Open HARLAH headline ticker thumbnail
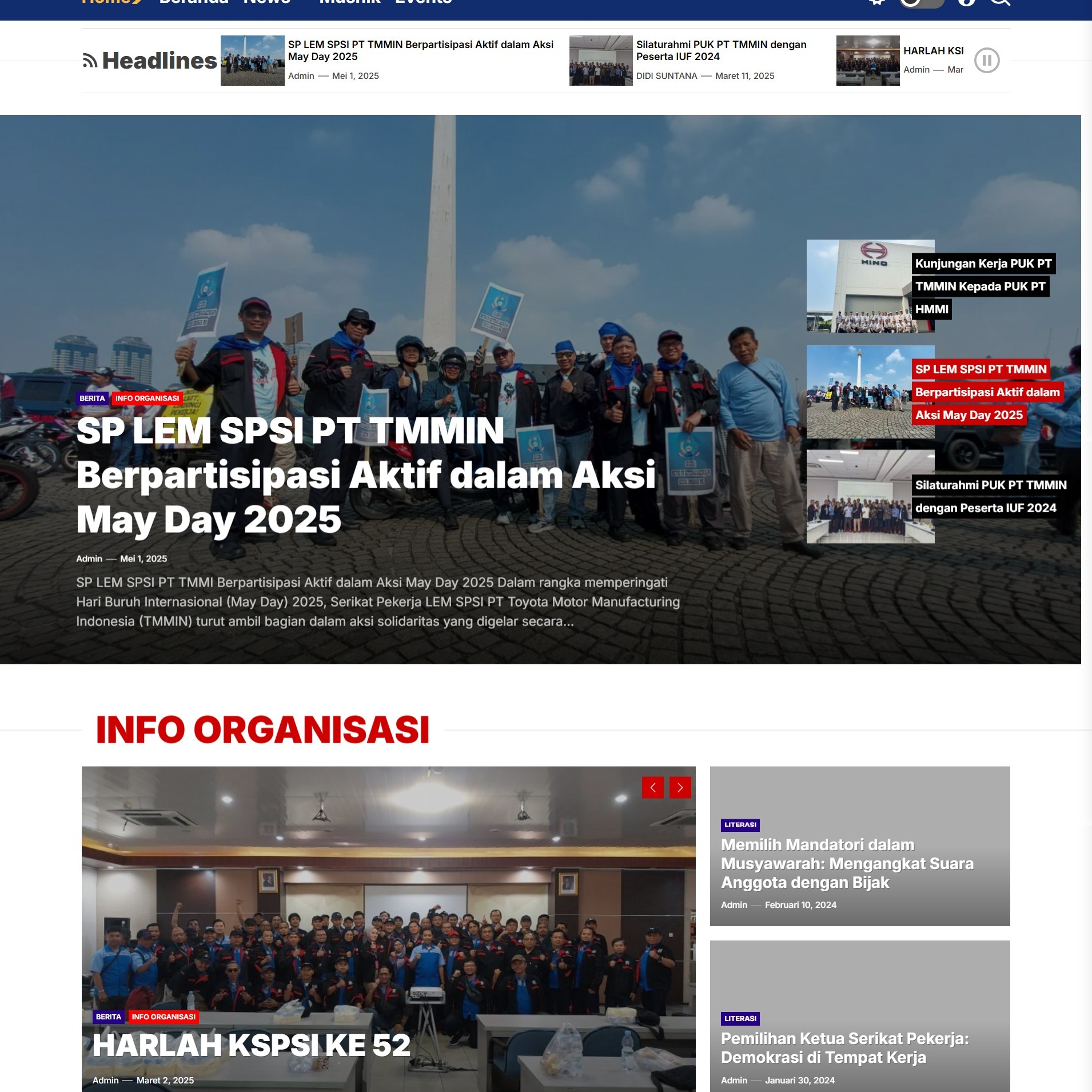 tap(868, 61)
